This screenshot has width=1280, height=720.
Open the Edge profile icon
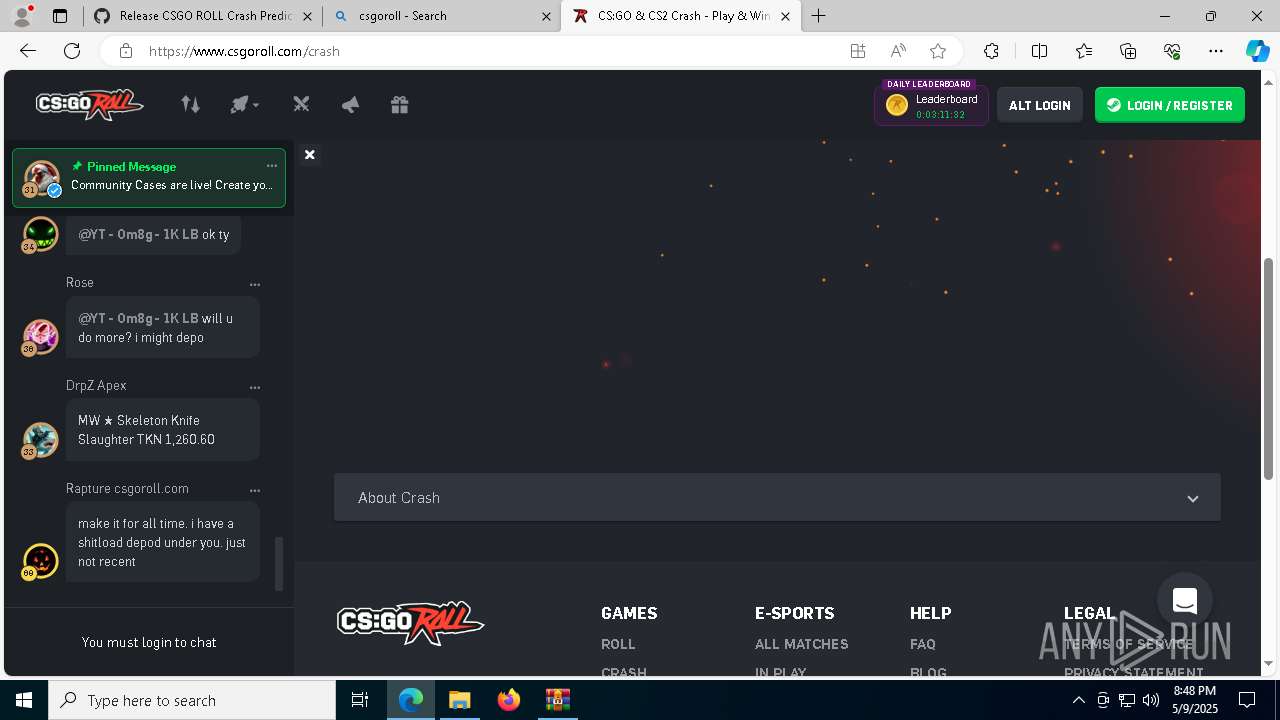[22, 16]
